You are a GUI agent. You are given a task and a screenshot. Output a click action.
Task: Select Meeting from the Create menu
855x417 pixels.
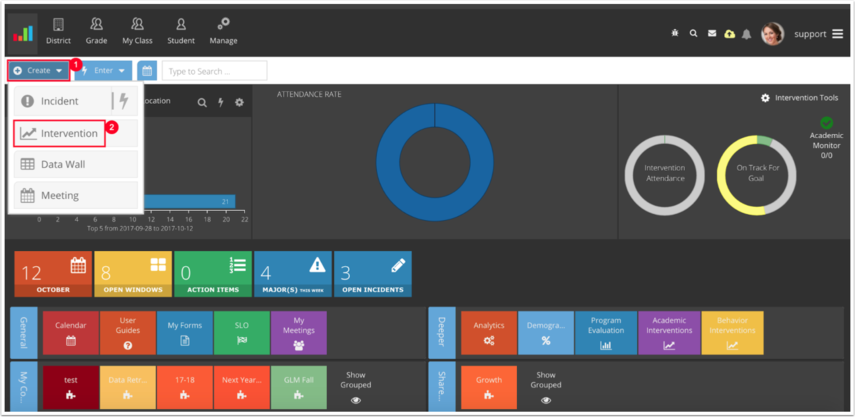point(76,195)
